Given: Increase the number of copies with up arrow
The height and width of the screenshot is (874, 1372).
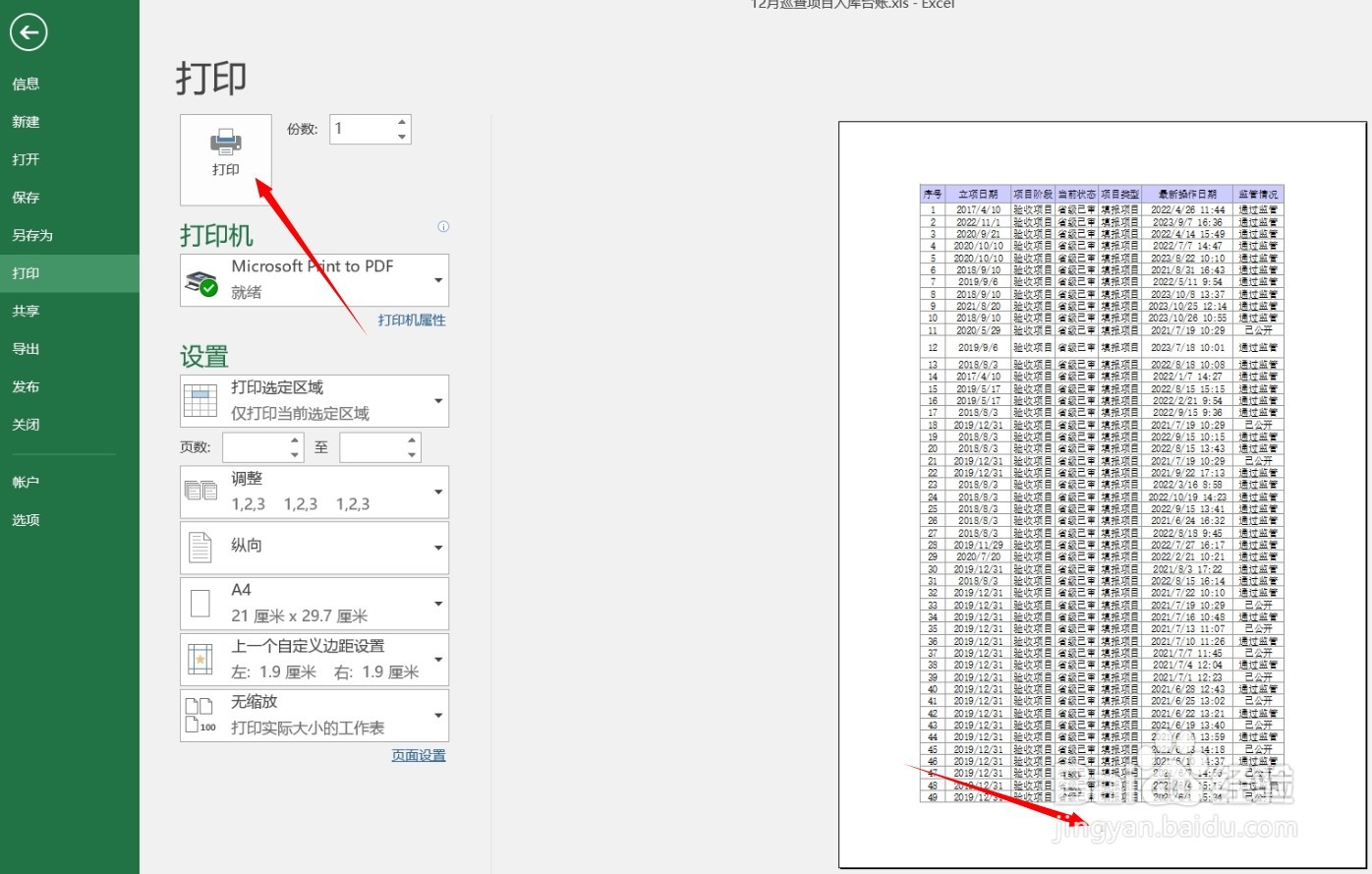Looking at the screenshot, I should click(x=402, y=122).
